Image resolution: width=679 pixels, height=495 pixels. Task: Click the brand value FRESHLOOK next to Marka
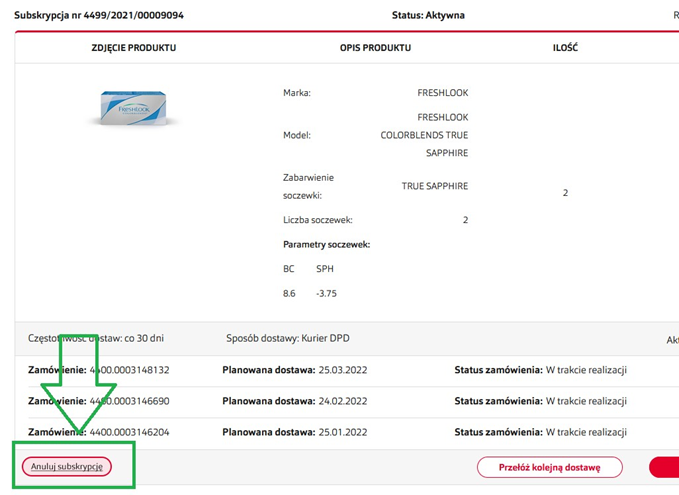pyautogui.click(x=443, y=93)
